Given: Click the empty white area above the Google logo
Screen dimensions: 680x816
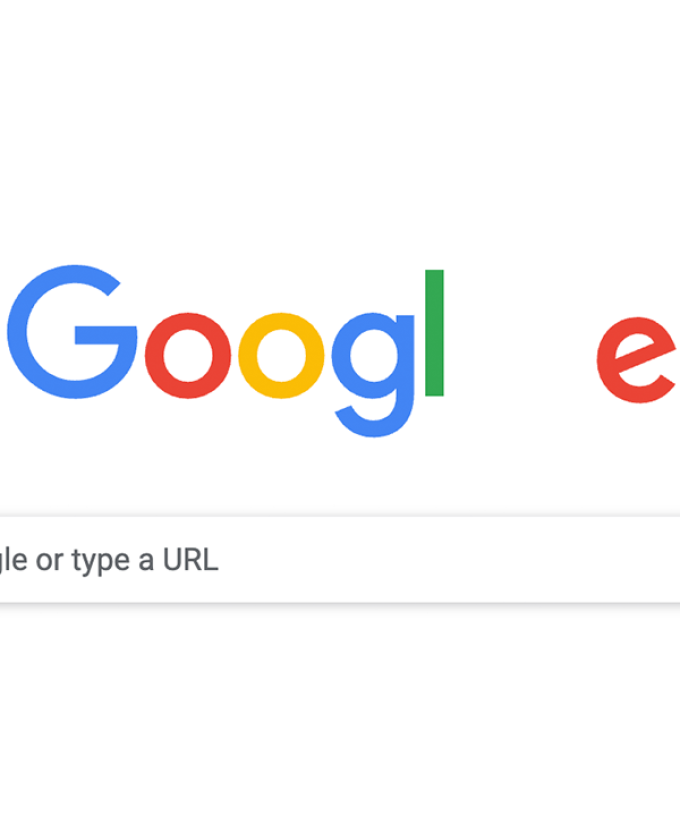Looking at the screenshot, I should coord(340,130).
